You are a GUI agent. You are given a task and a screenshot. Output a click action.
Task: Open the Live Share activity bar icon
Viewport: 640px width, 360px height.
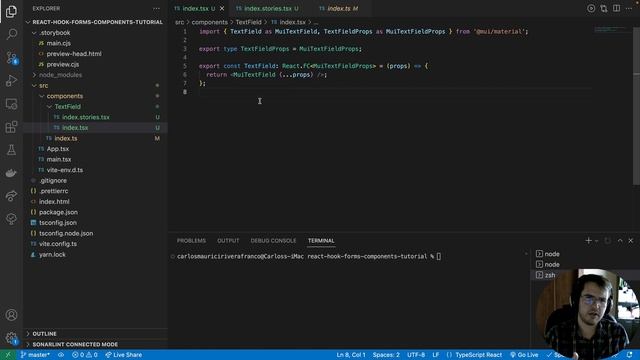(11, 196)
